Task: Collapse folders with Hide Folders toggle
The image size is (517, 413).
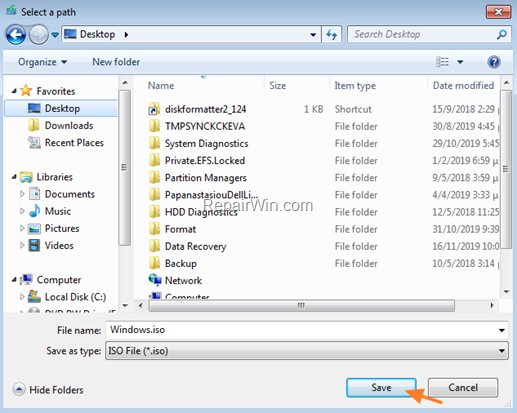Action: coord(48,389)
